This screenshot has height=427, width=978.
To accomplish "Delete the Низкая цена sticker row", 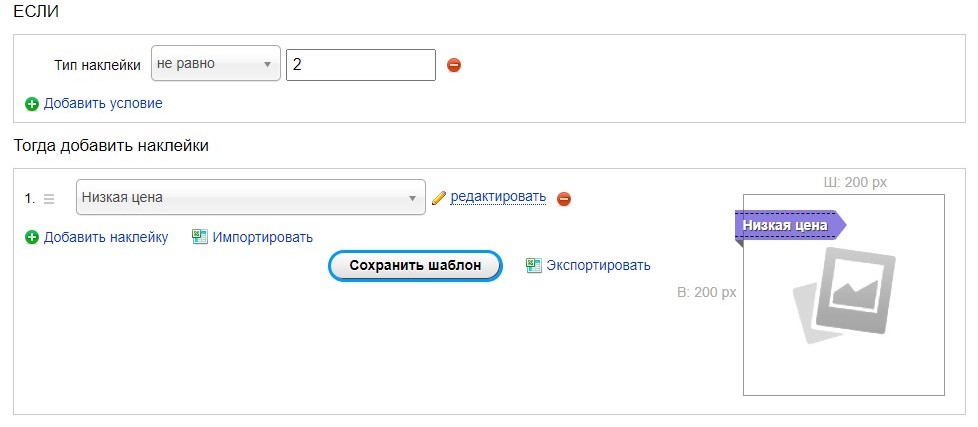I will coord(564,199).
